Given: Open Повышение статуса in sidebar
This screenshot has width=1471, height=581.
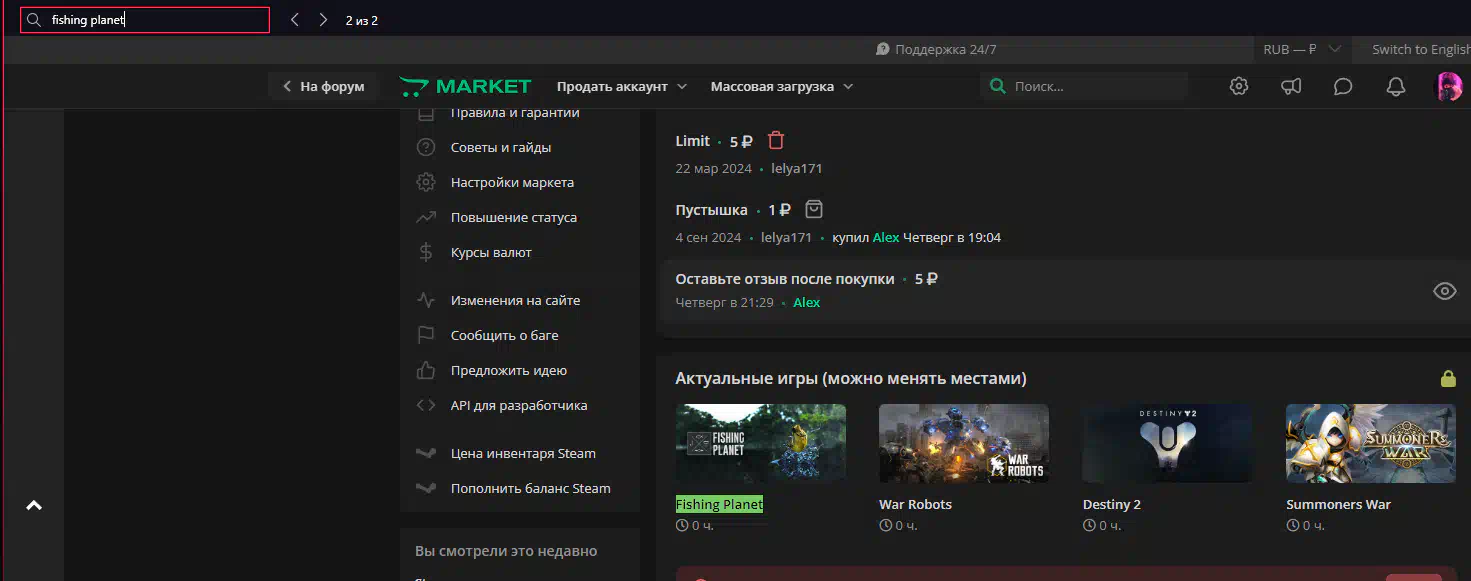Looking at the screenshot, I should pyautogui.click(x=514, y=217).
